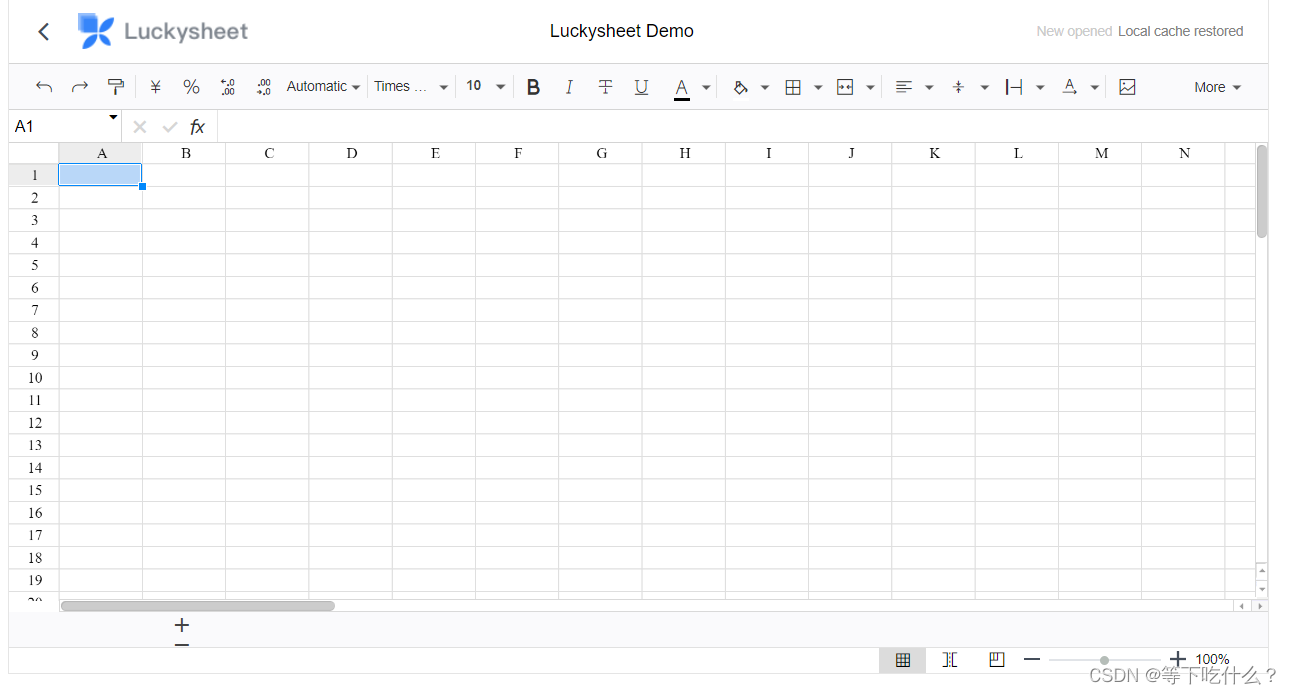The image size is (1291, 694).
Task: Select row 17 header
Action: [x=34, y=535]
